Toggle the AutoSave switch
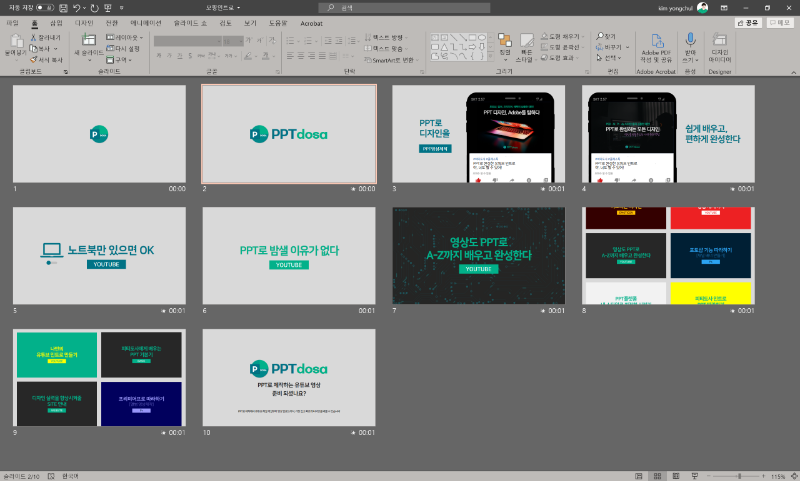Viewport: 800px width, 481px height. pos(44,7)
